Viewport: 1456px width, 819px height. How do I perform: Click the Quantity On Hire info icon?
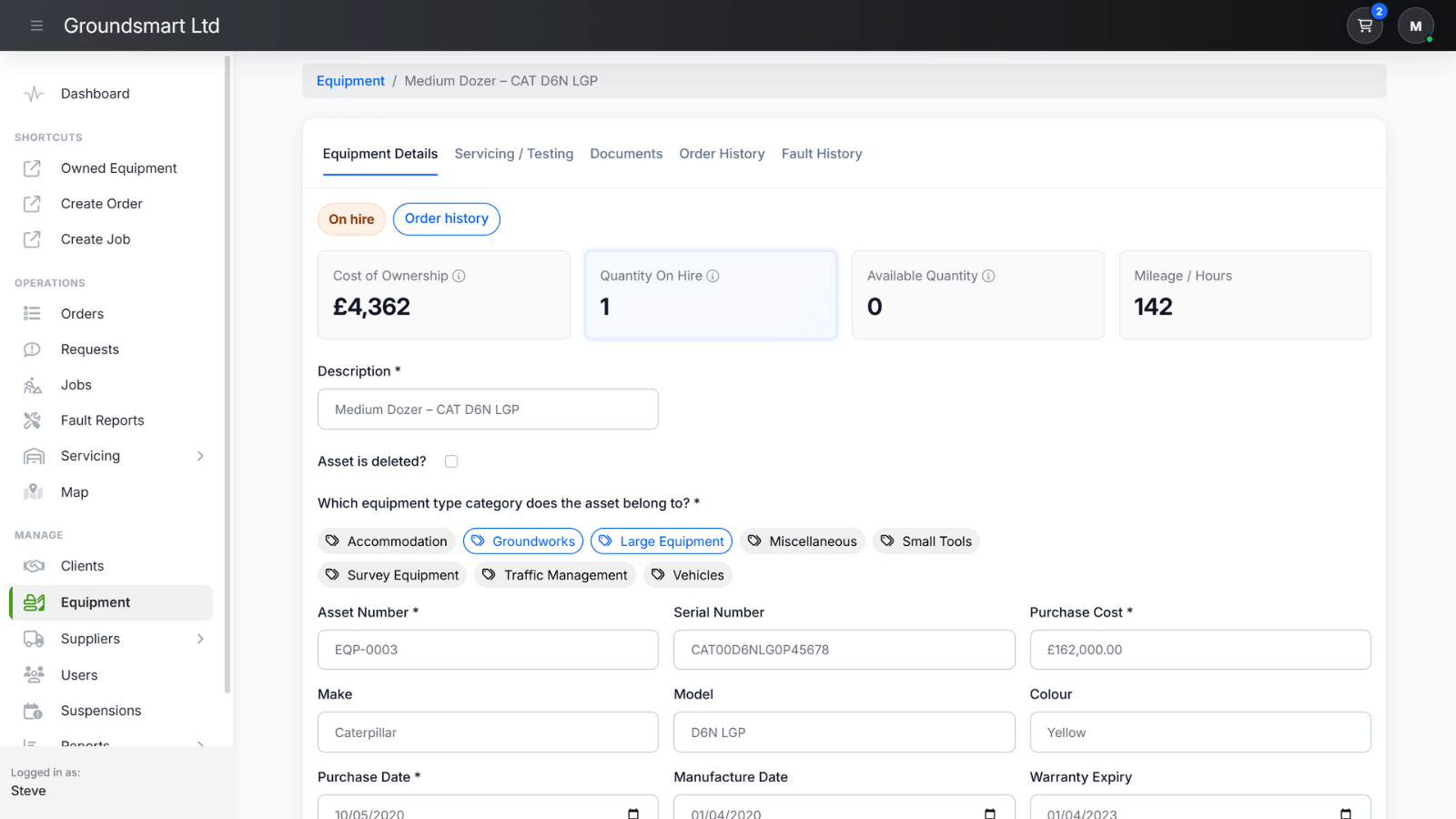coord(713,276)
